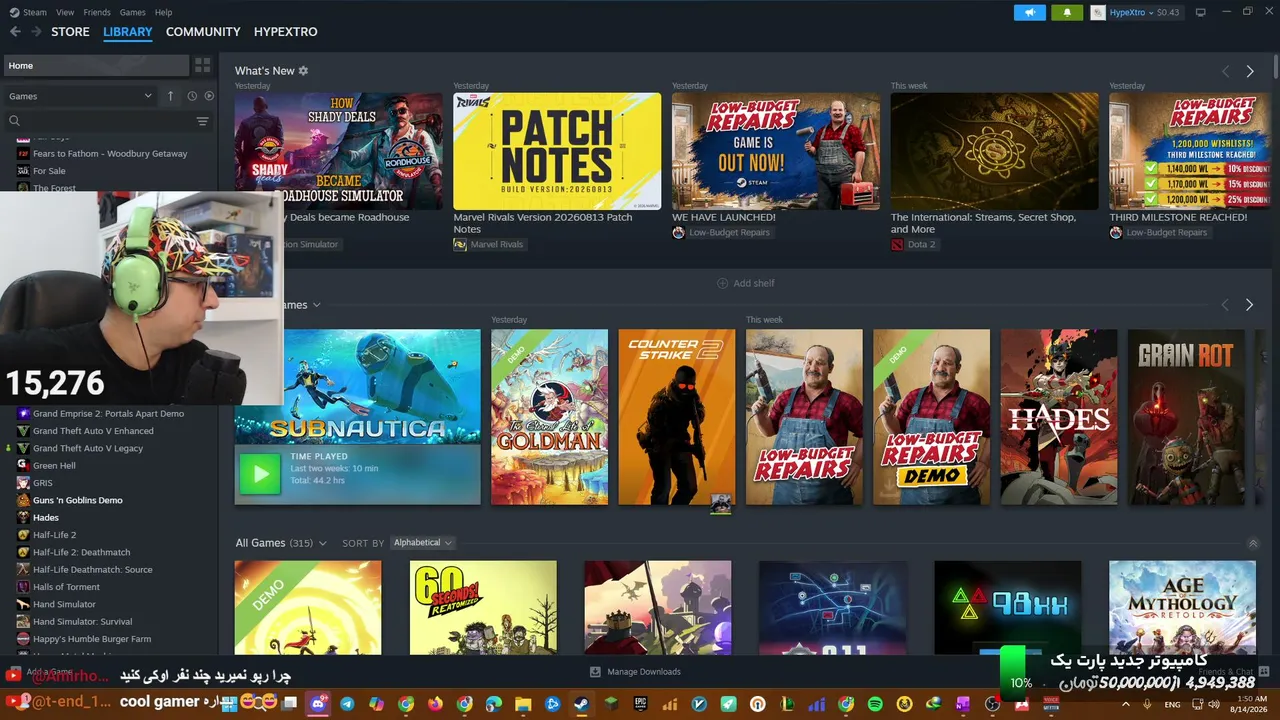1280x720 pixels.
Task: Go back using the navigation back arrow
Action: click(x=15, y=32)
